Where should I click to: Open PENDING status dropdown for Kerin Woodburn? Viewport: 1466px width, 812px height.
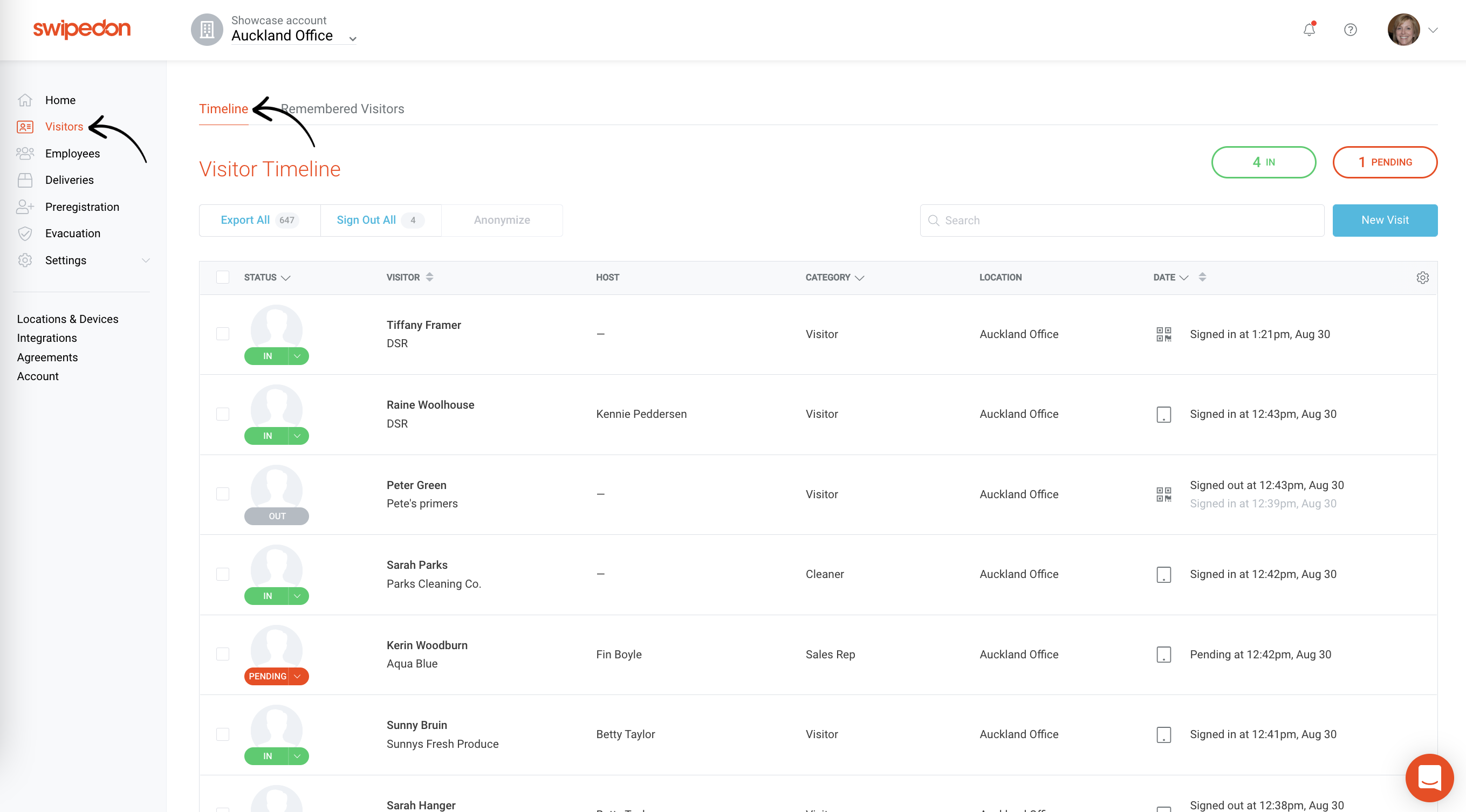click(x=298, y=677)
